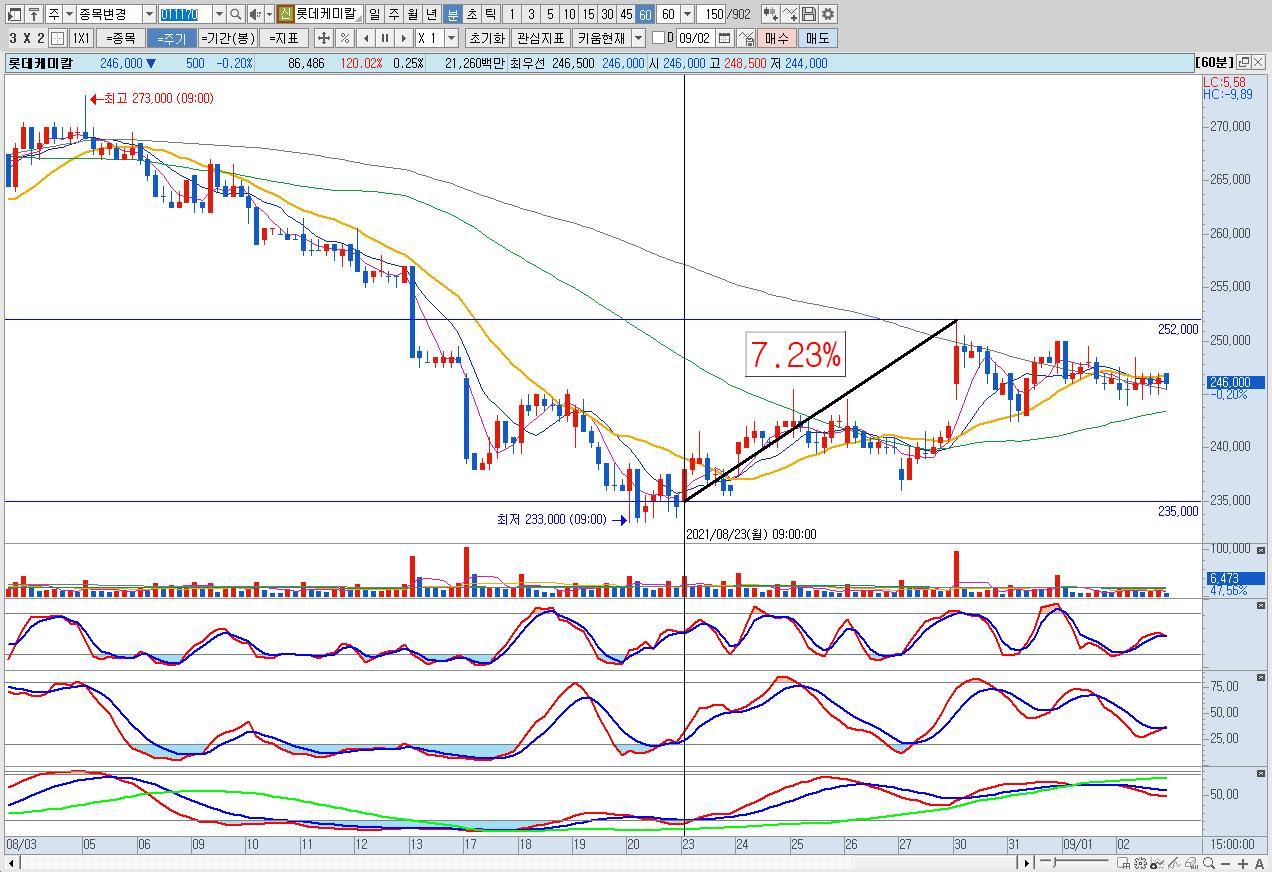This screenshot has width=1272, height=872.
Task: Step backward in chart playback
Action: click(x=365, y=38)
